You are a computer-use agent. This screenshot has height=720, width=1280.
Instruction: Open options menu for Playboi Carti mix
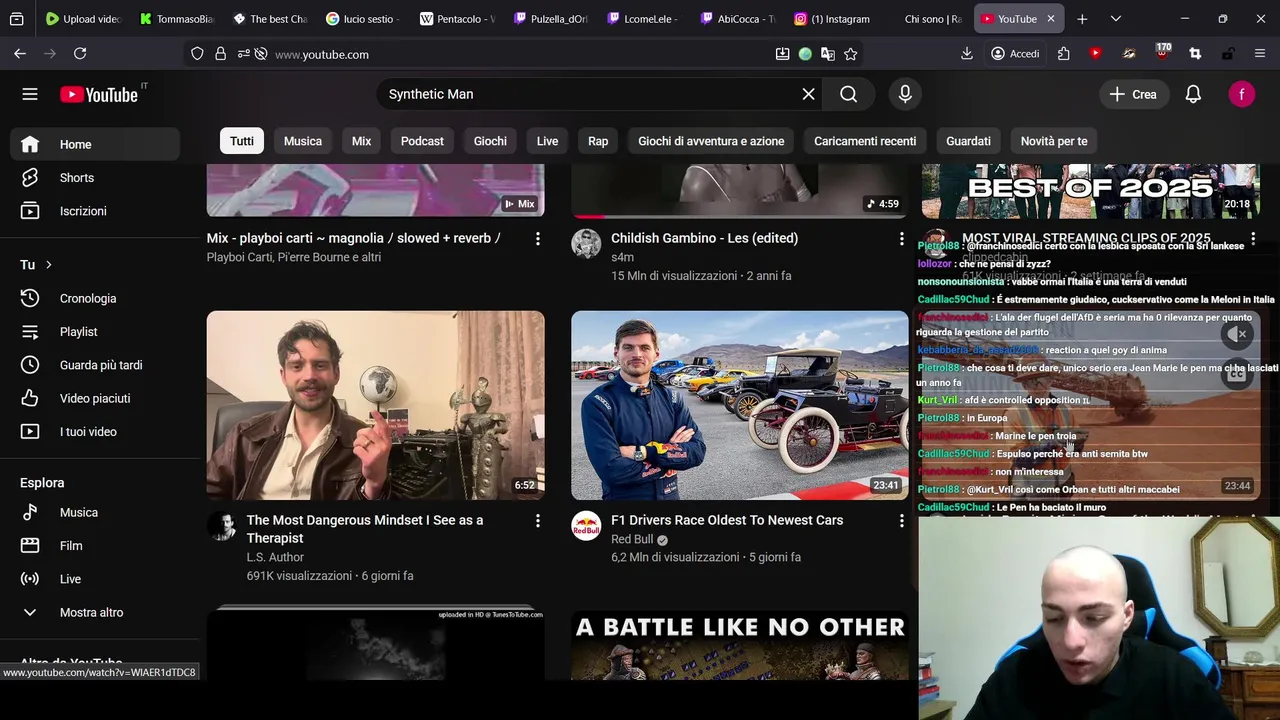coord(537,239)
